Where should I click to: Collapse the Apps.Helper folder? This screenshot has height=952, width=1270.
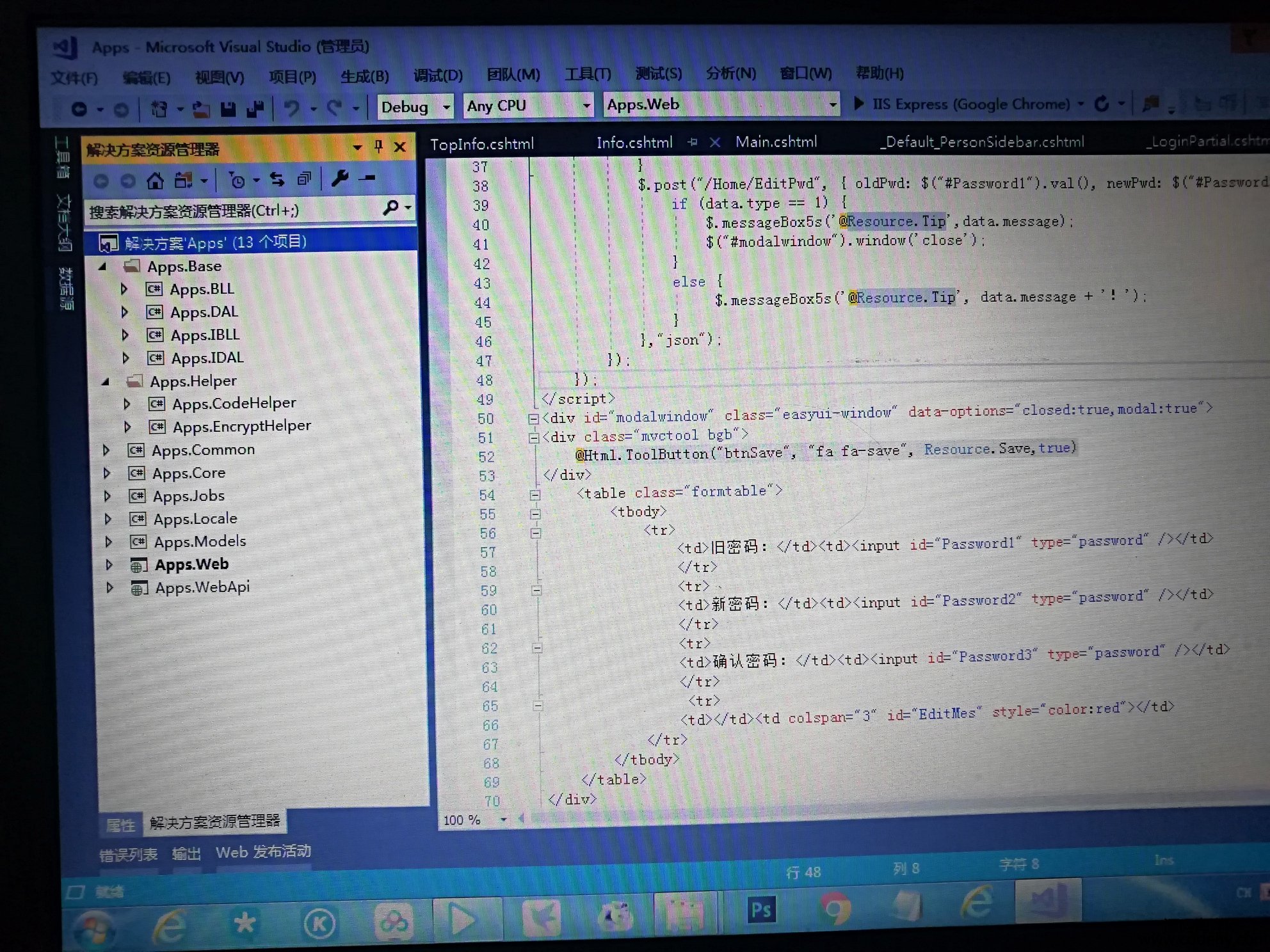[106, 382]
